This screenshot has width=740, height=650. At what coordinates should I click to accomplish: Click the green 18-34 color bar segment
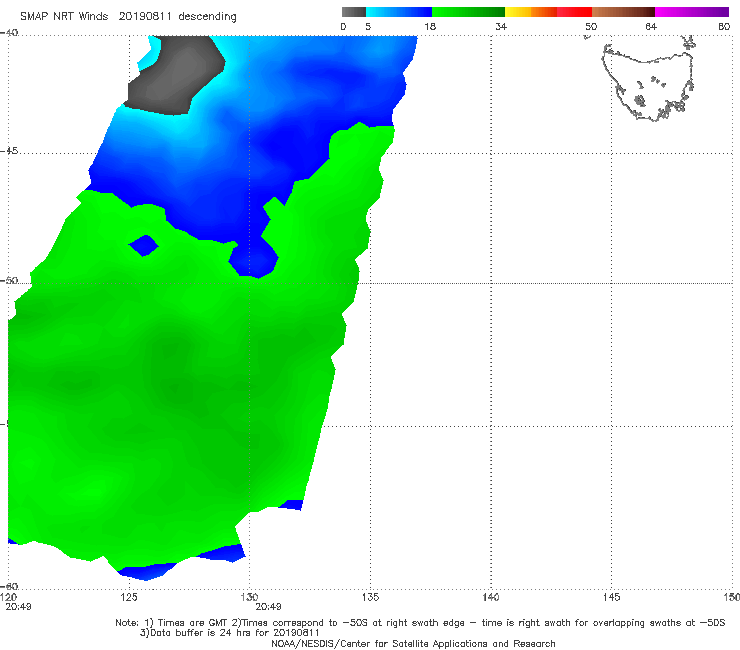468,12
